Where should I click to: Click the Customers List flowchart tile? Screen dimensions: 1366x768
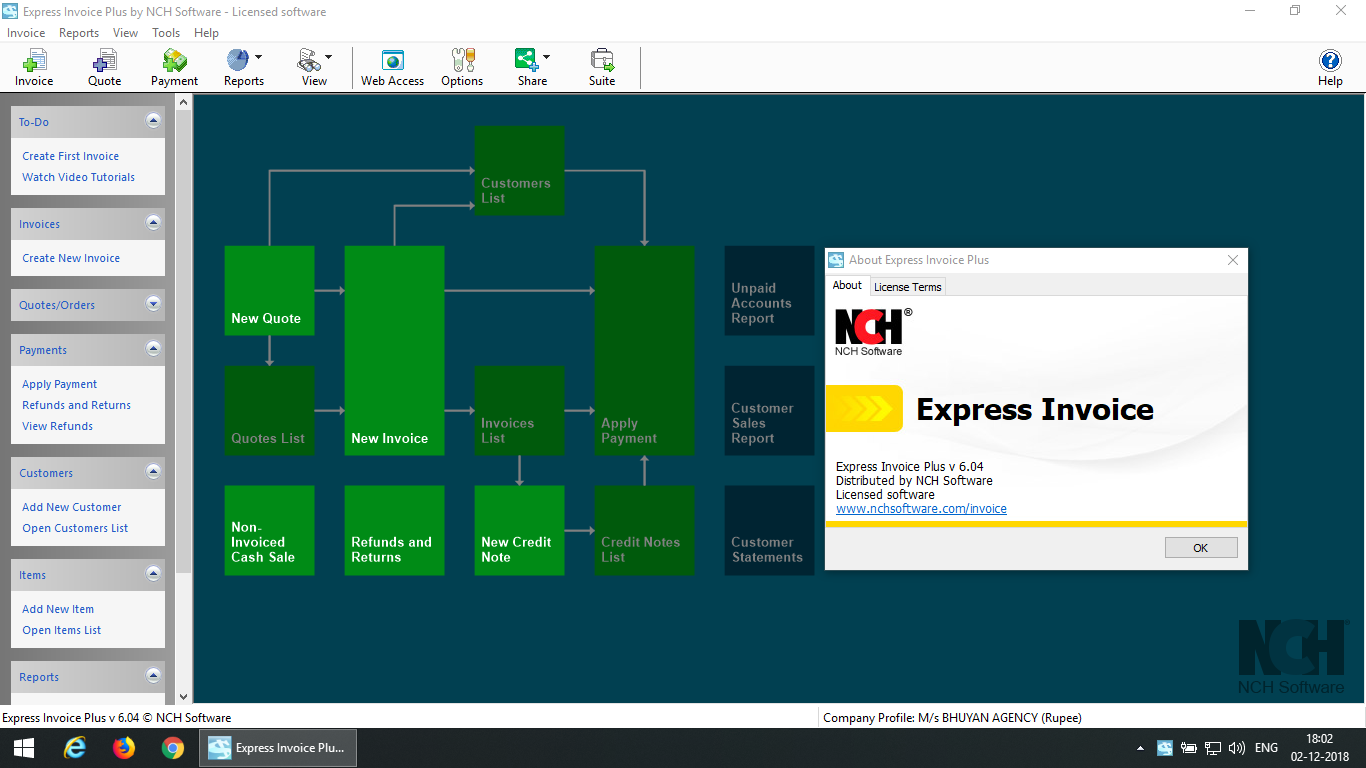519,170
